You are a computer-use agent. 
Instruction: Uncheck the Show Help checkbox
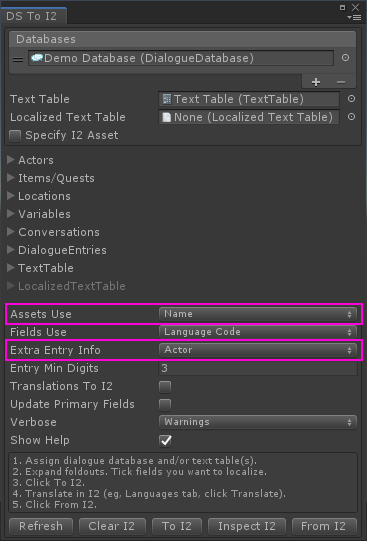coord(166,441)
